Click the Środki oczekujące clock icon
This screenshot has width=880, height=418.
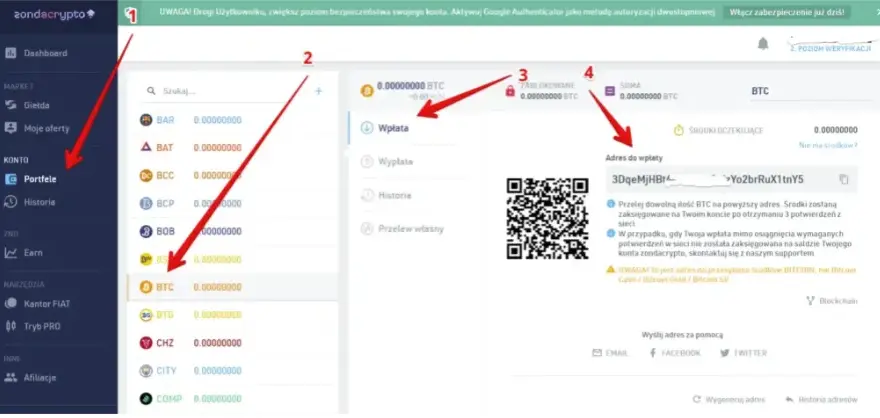[678, 130]
